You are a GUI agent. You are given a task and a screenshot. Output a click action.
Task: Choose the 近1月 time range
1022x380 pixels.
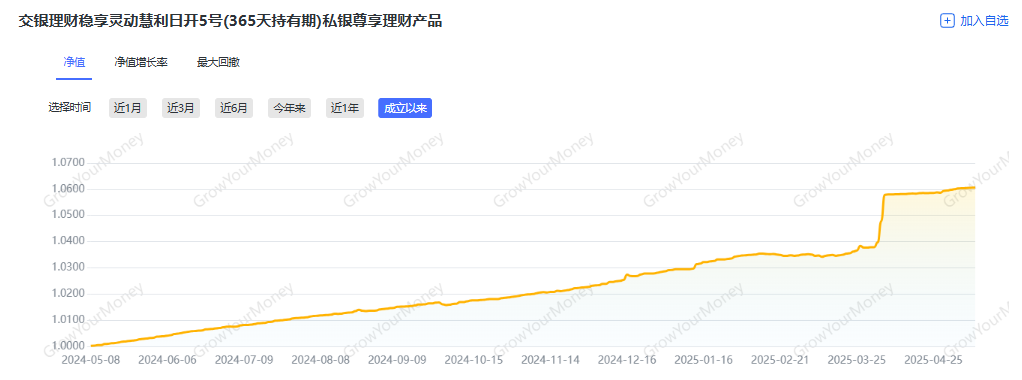point(128,108)
